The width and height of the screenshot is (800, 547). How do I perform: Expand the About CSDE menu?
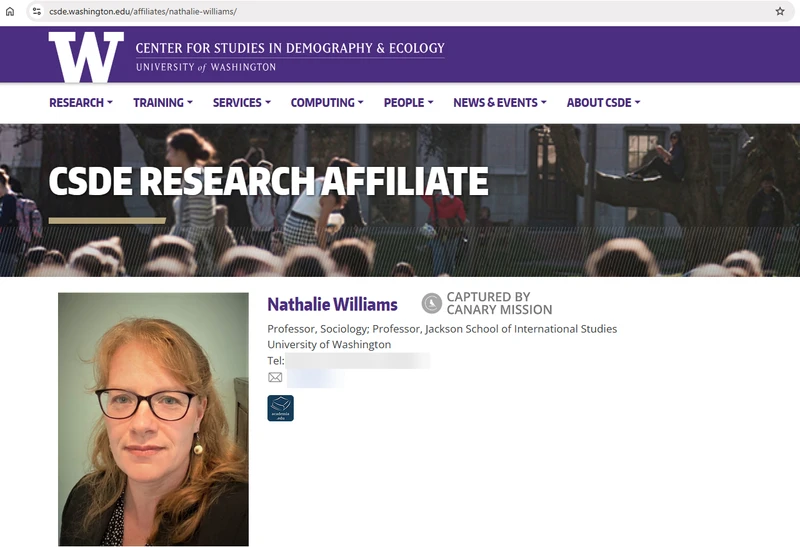coord(603,103)
